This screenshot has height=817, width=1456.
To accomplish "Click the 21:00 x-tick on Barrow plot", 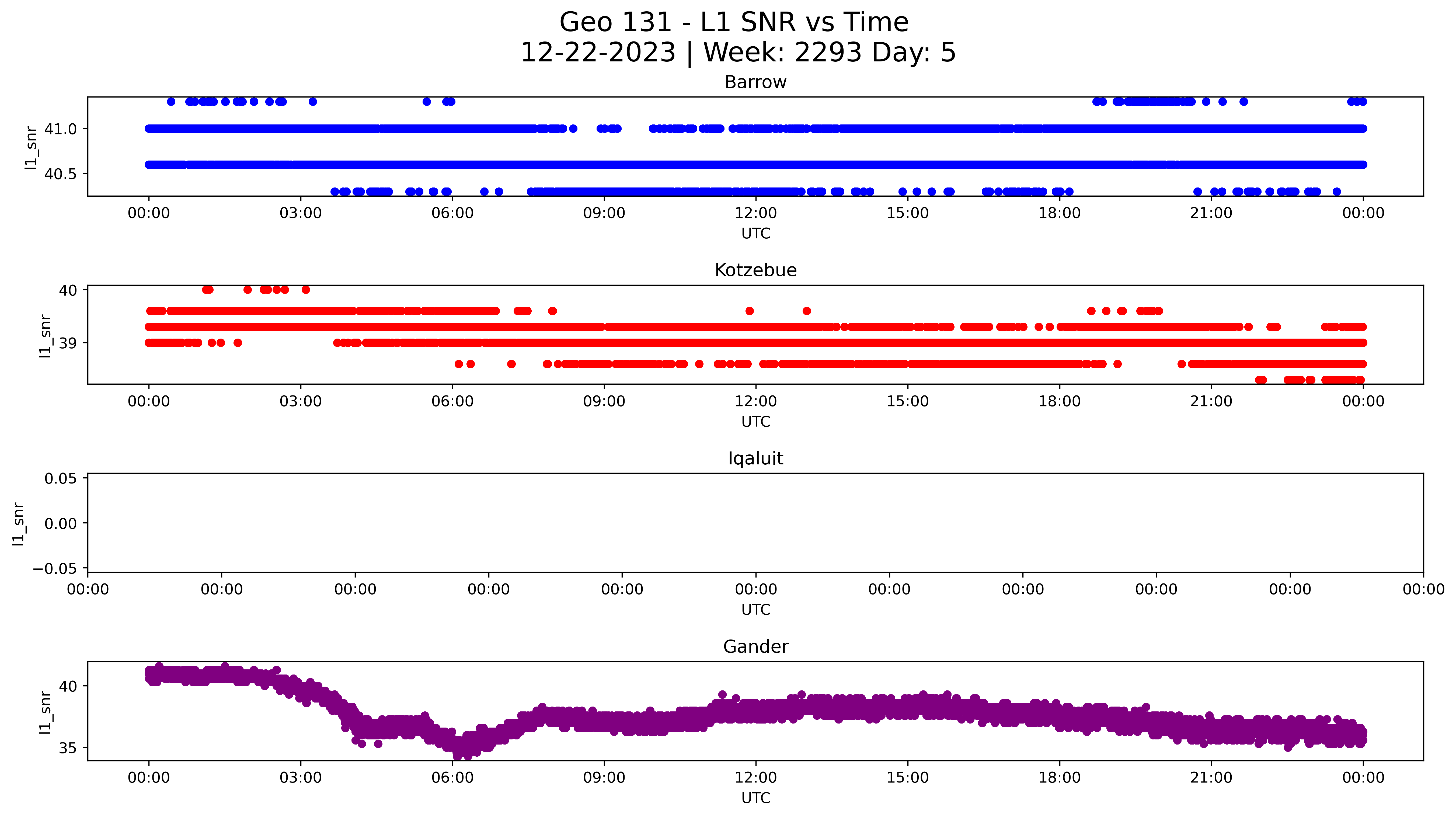I will (x=1211, y=214).
